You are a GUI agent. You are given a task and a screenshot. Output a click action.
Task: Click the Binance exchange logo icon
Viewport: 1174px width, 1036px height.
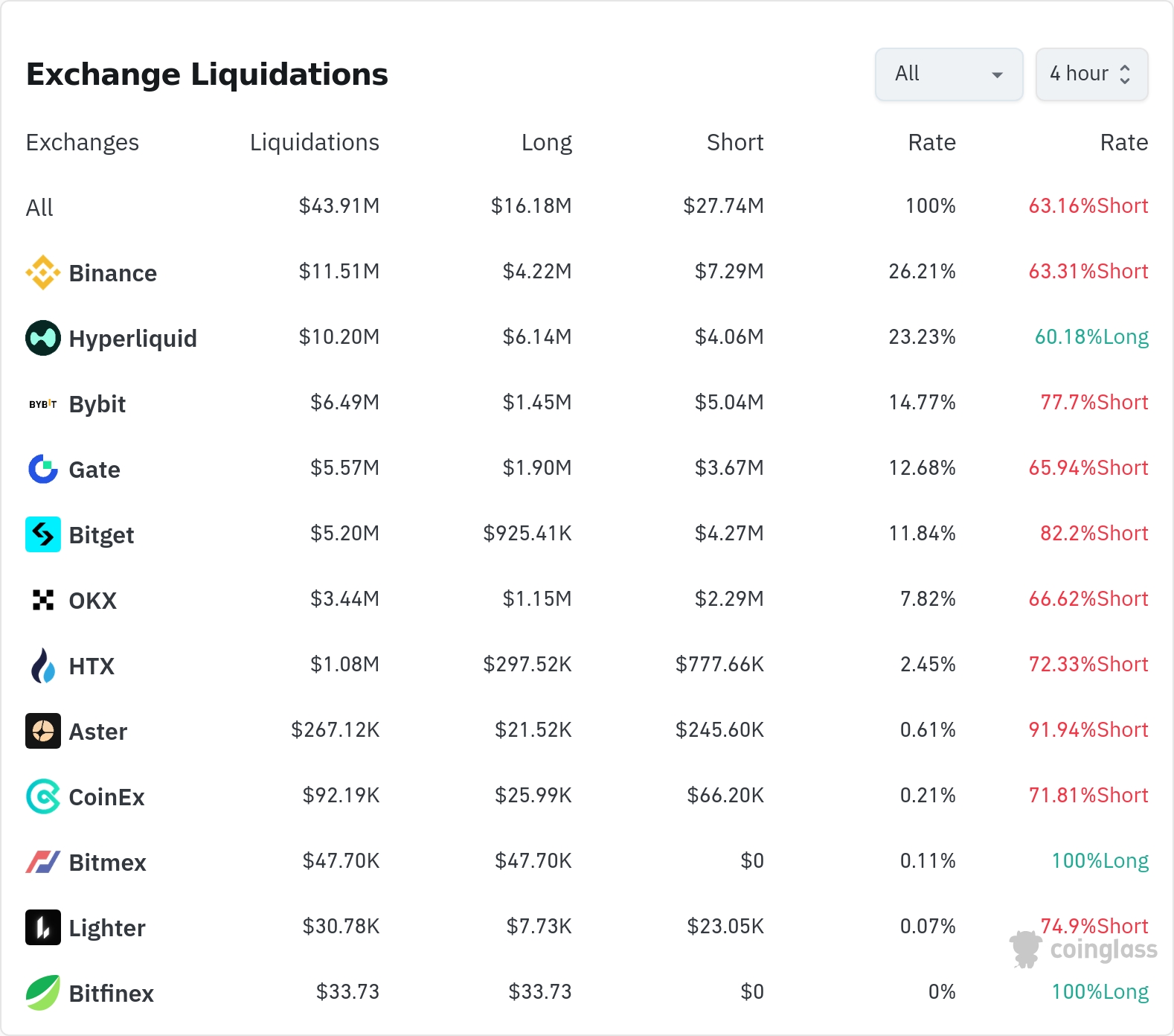[43, 272]
